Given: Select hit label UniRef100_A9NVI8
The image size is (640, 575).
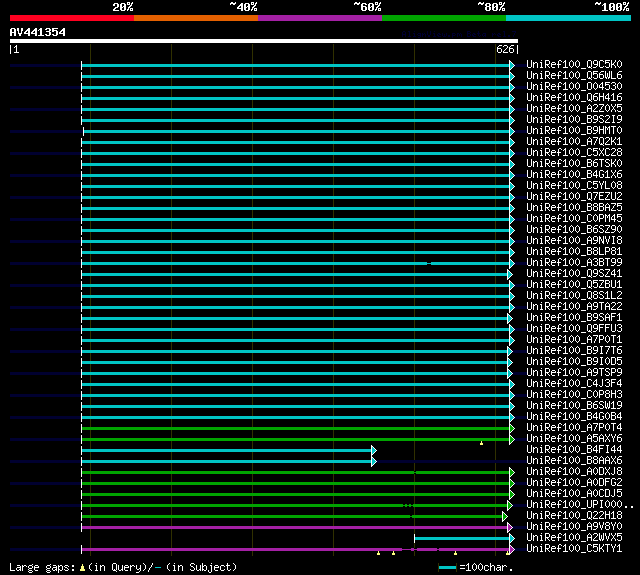Looking at the screenshot, I should 574,241.
